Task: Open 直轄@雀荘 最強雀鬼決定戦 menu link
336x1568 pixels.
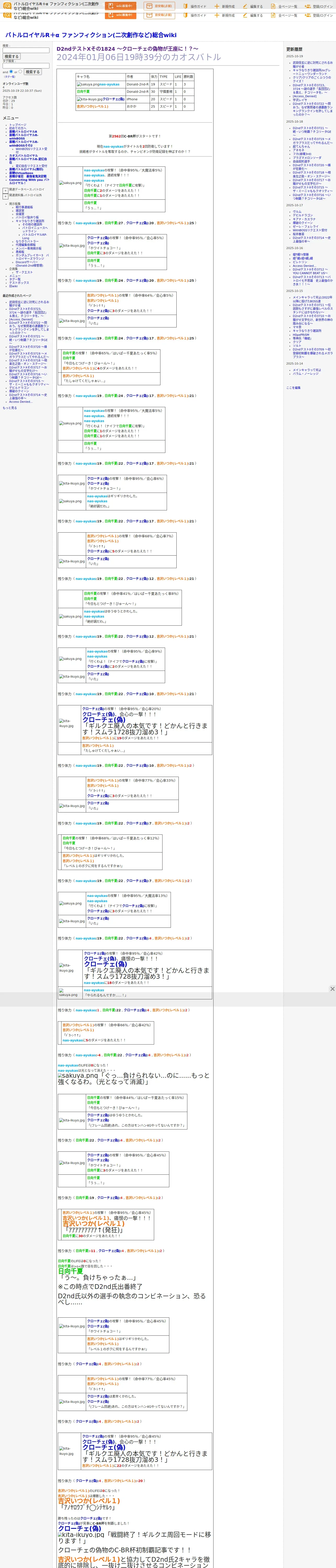Action: click(x=27, y=176)
